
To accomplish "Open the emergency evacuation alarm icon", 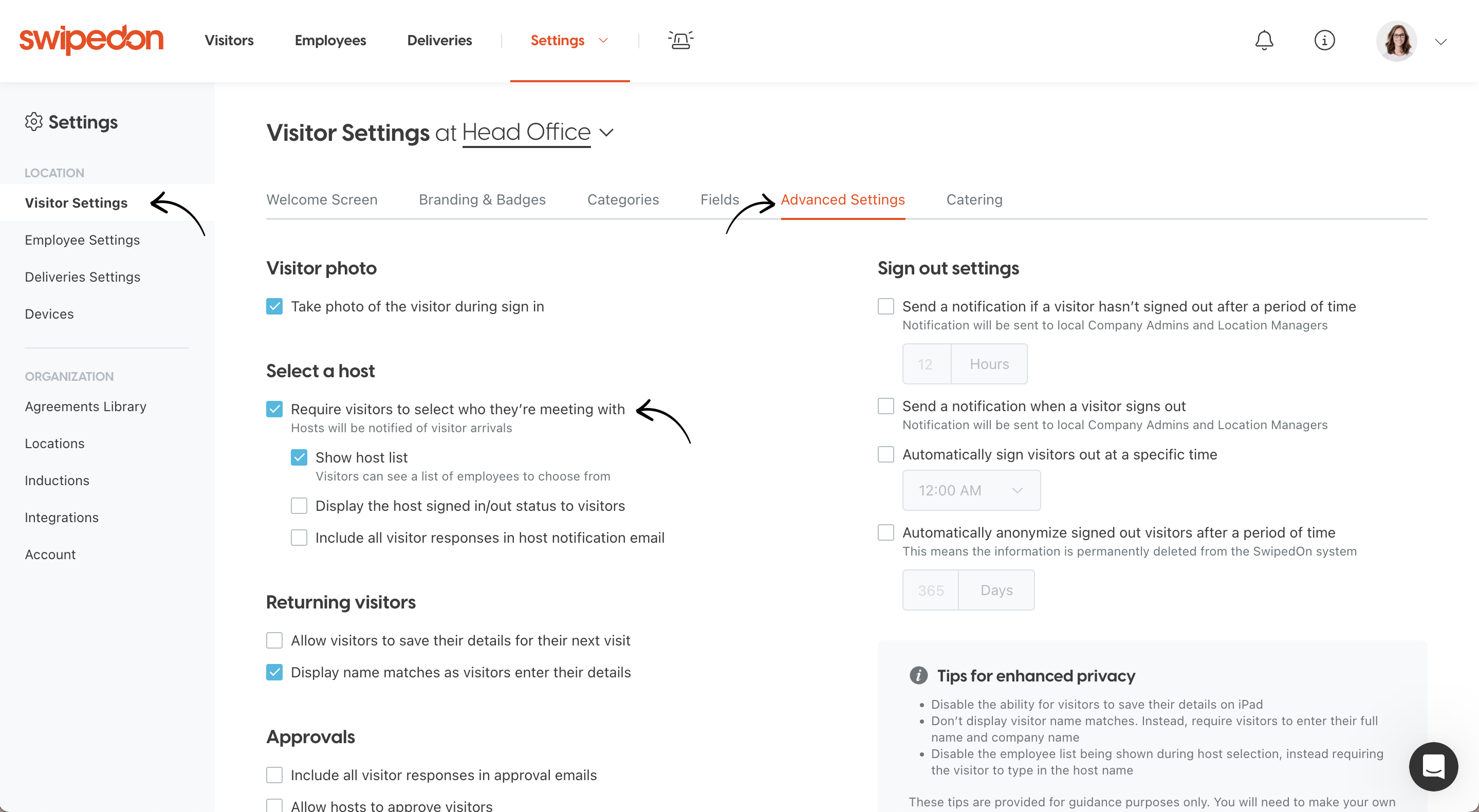I will (x=680, y=40).
